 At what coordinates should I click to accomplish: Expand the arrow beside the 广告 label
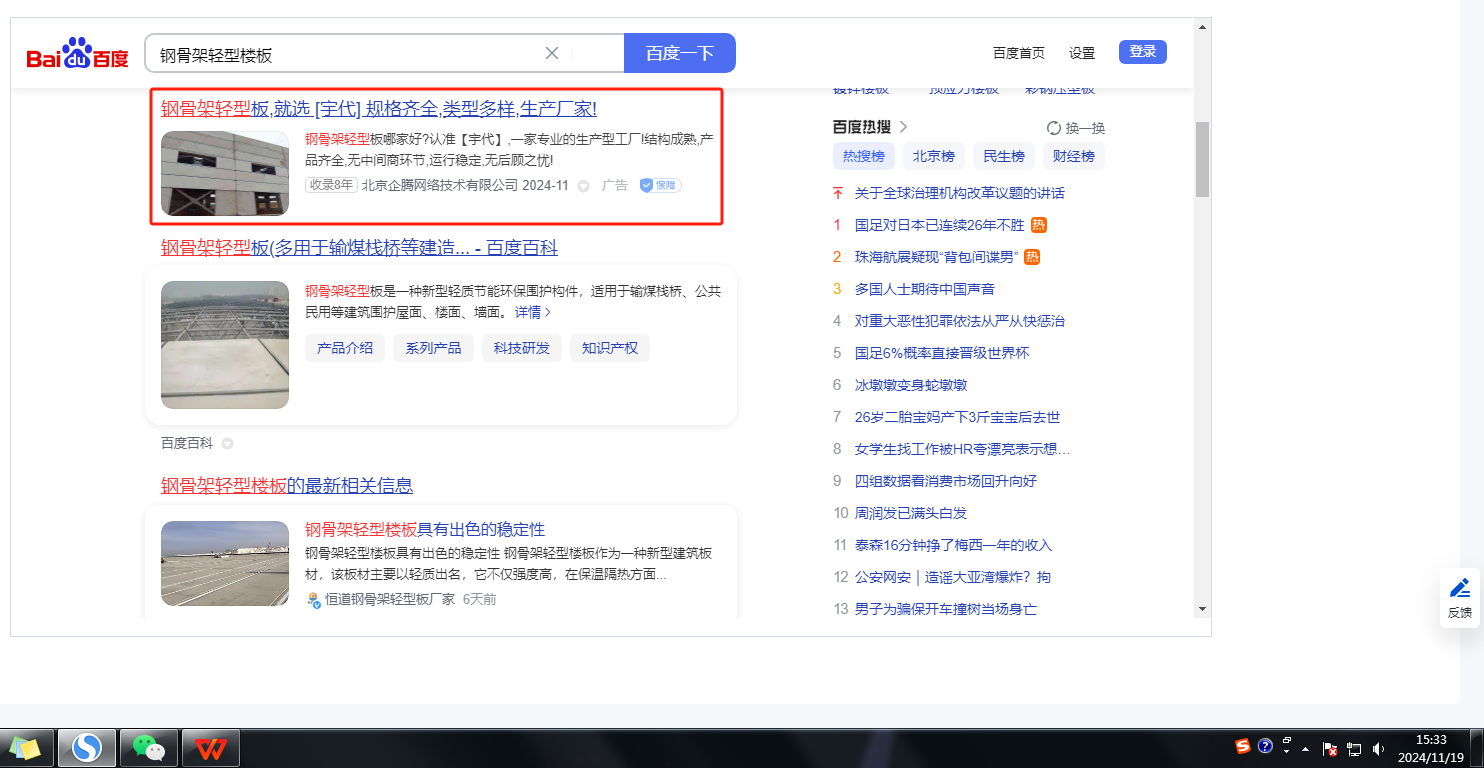tap(583, 186)
